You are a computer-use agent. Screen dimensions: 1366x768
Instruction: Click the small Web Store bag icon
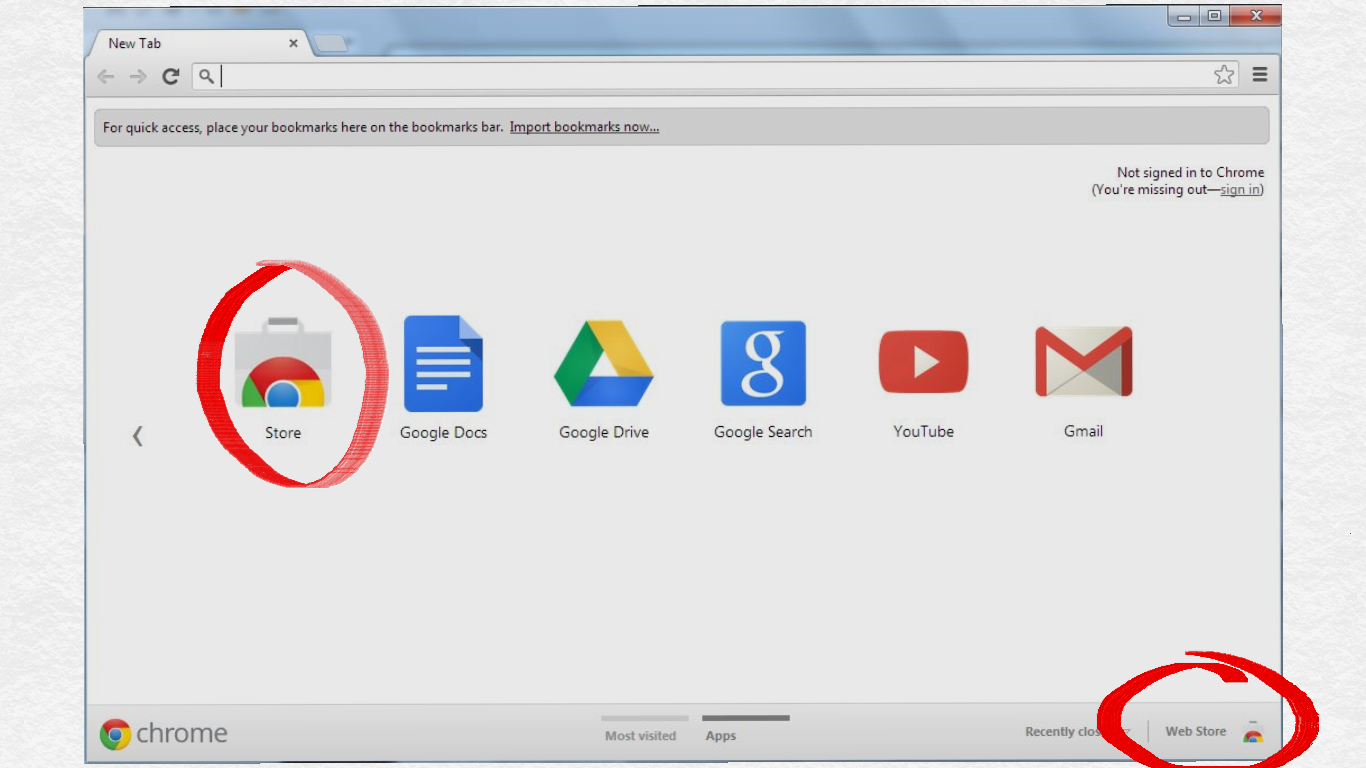pyautogui.click(x=1252, y=732)
